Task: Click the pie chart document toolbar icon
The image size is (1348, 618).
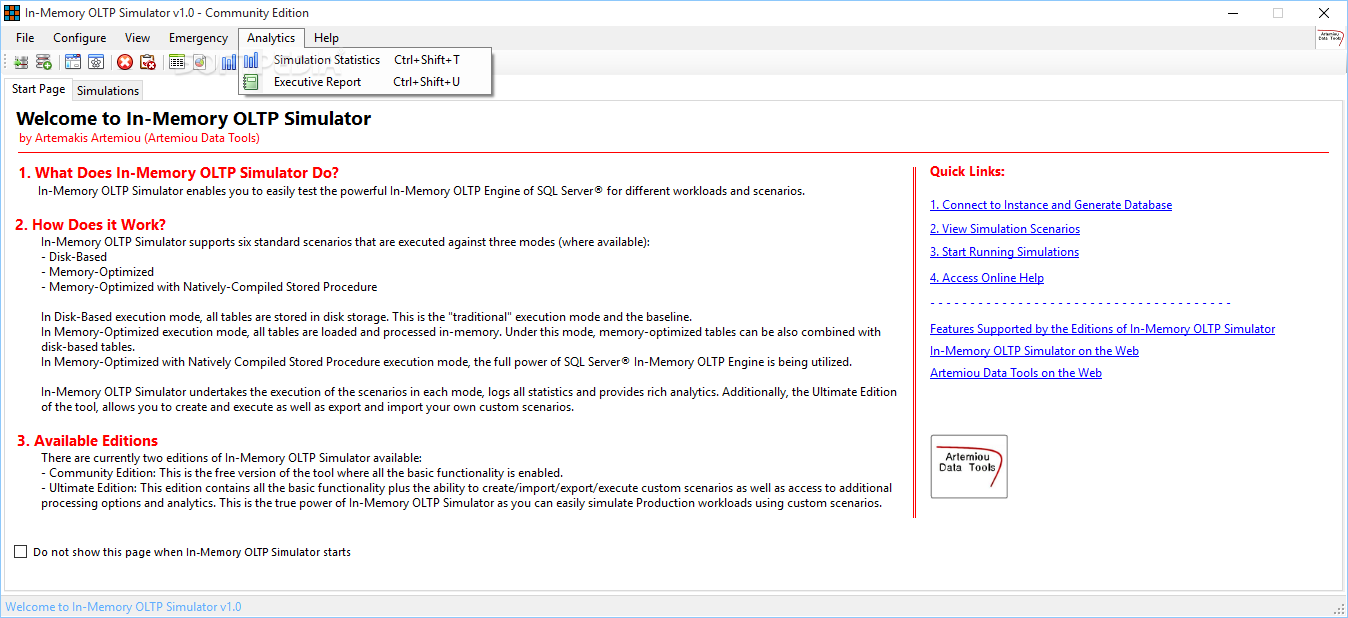Action: pos(200,62)
